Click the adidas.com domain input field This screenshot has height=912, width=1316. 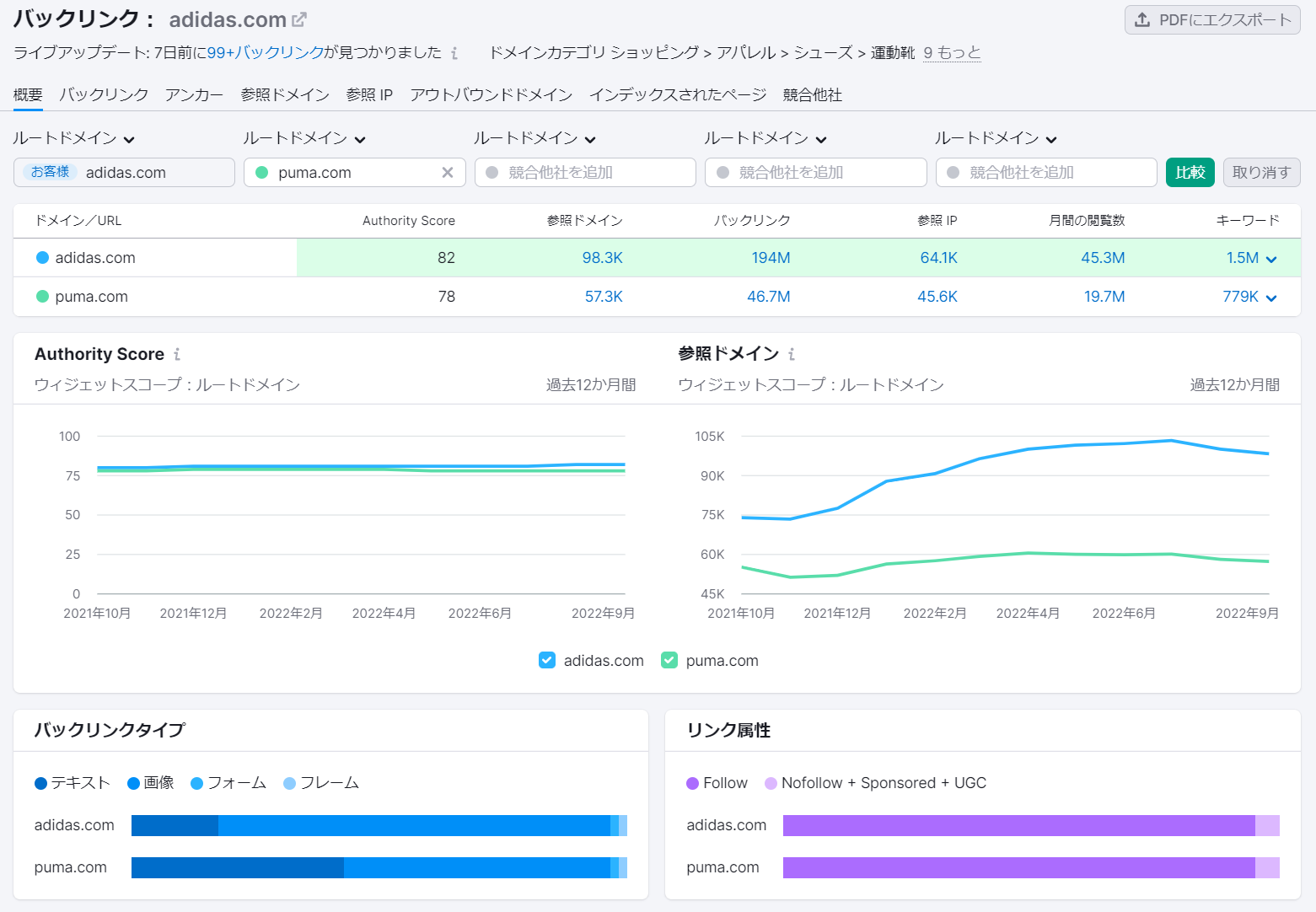click(x=124, y=172)
